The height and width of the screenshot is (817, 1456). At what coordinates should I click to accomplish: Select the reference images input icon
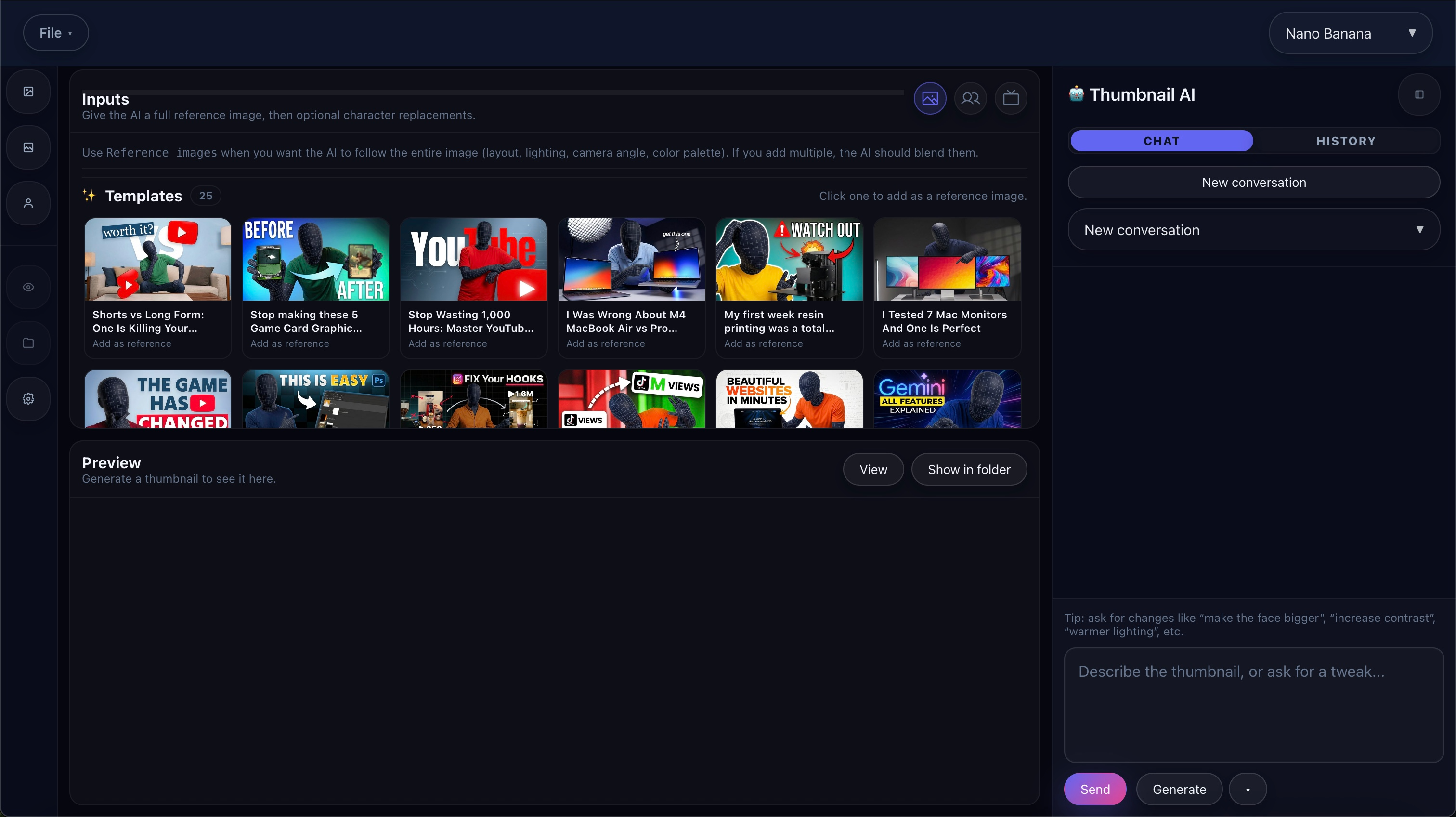point(930,98)
